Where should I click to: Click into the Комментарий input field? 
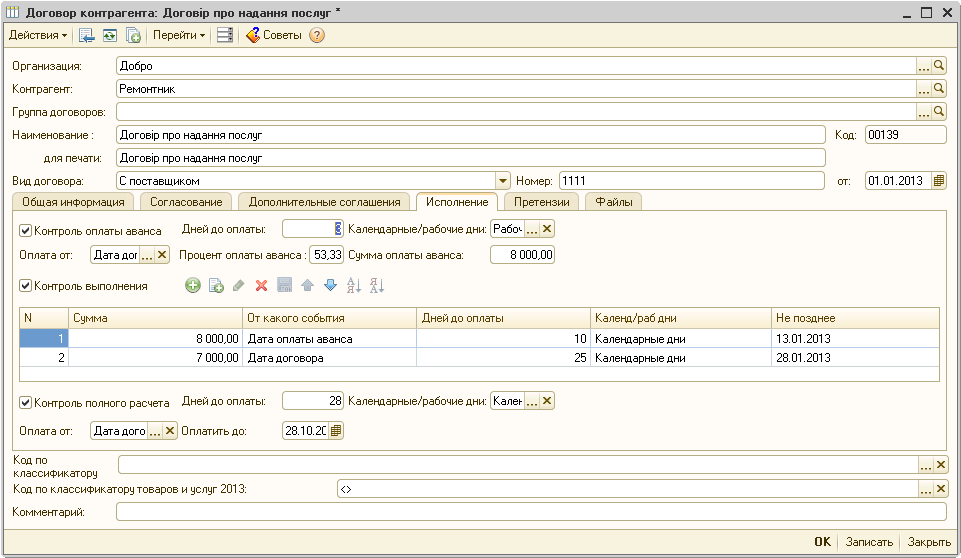pyautogui.click(x=530, y=512)
